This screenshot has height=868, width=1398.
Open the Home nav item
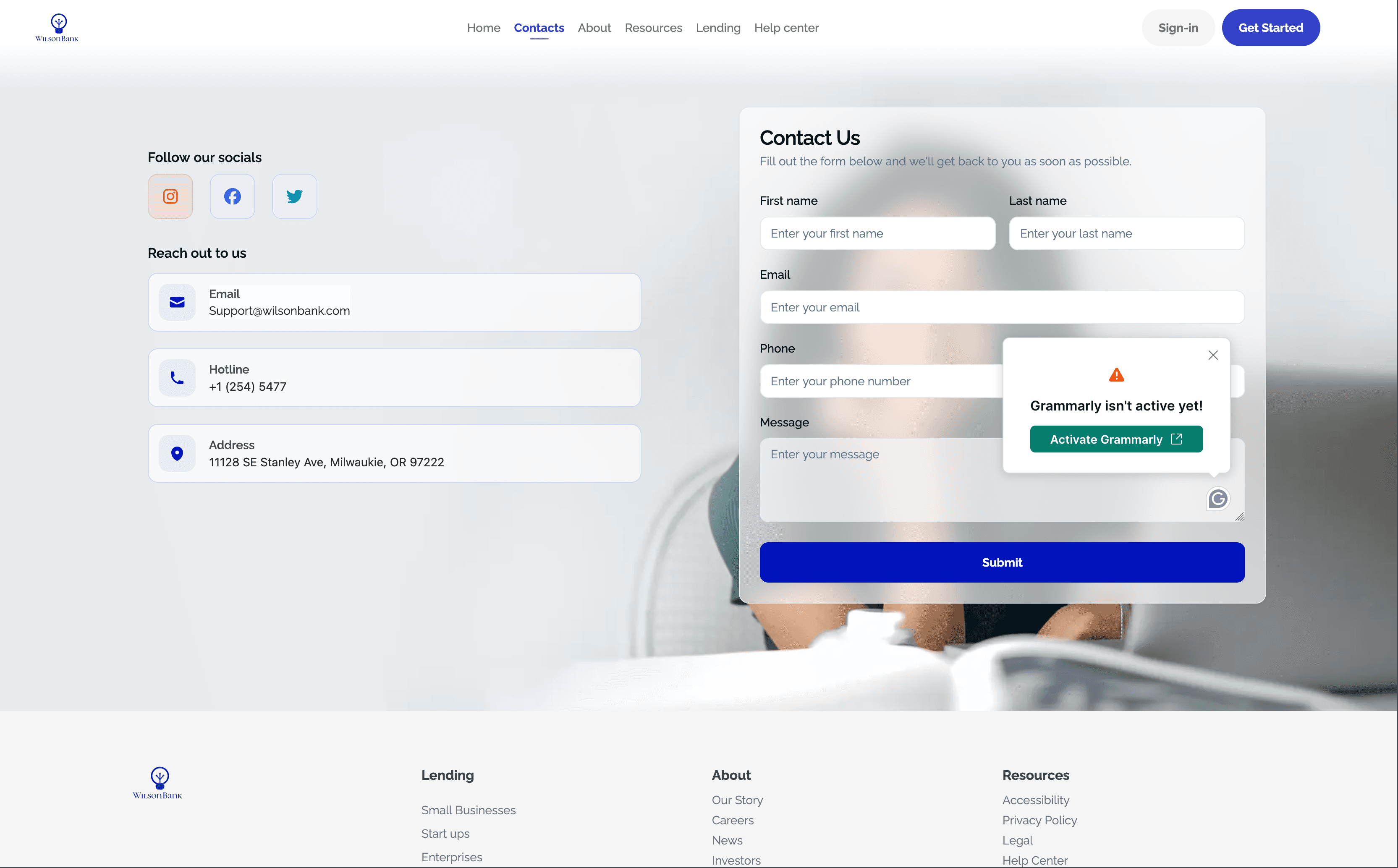click(x=483, y=28)
